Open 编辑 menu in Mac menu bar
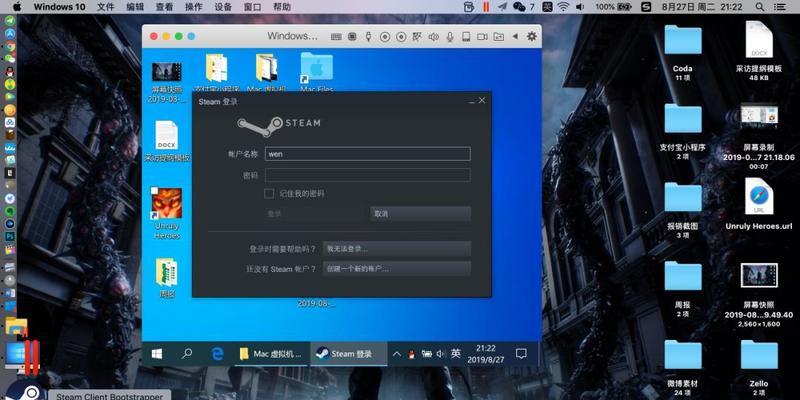The image size is (800, 400). point(135,7)
